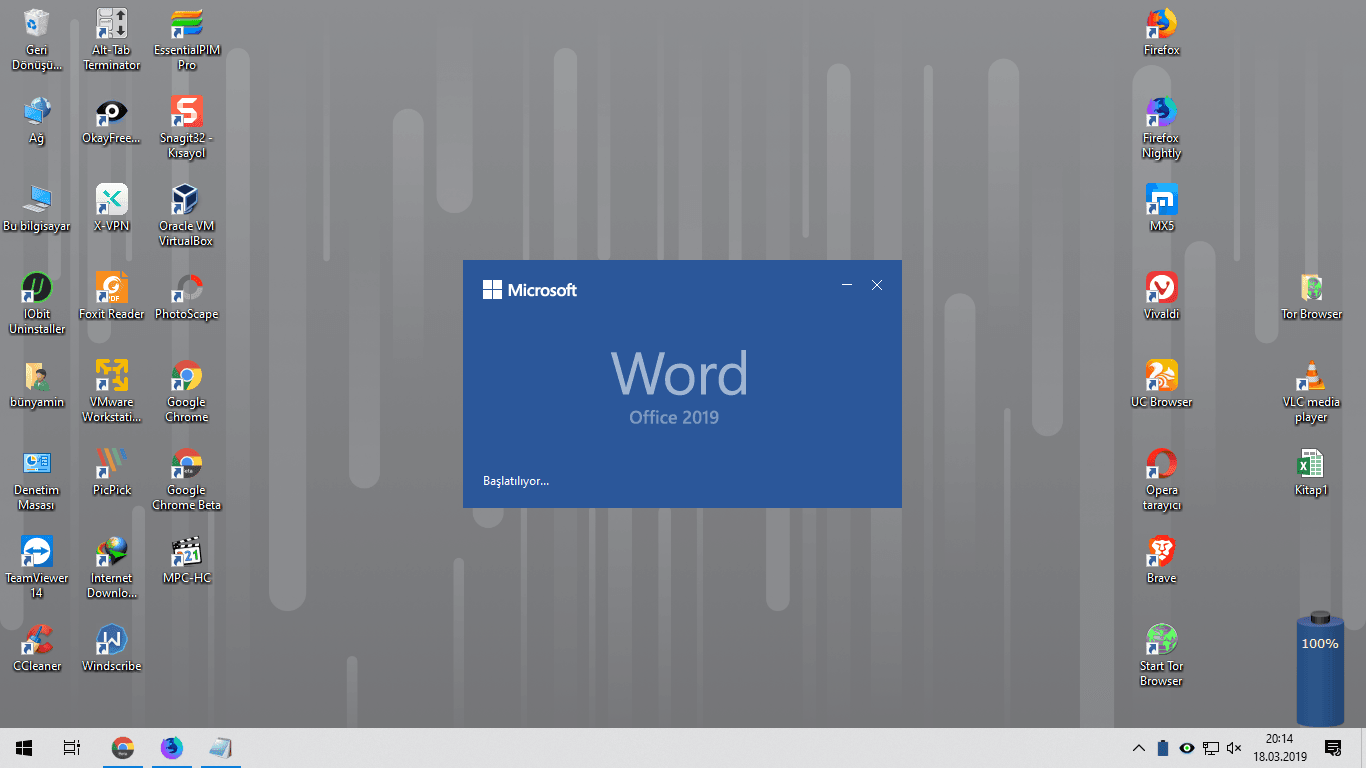Minimize the Word splash screen
This screenshot has height=768, width=1366.
tap(847, 285)
